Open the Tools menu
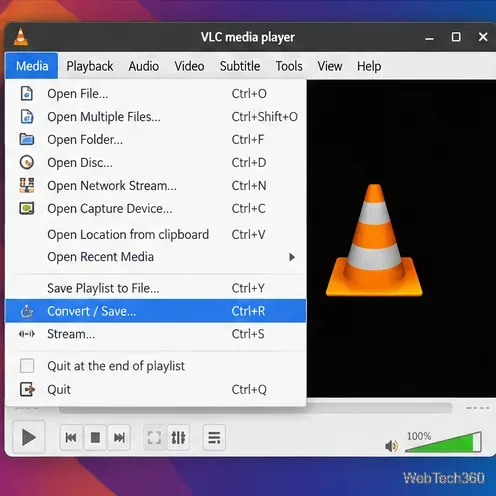Image resolution: width=496 pixels, height=496 pixels. [289, 66]
